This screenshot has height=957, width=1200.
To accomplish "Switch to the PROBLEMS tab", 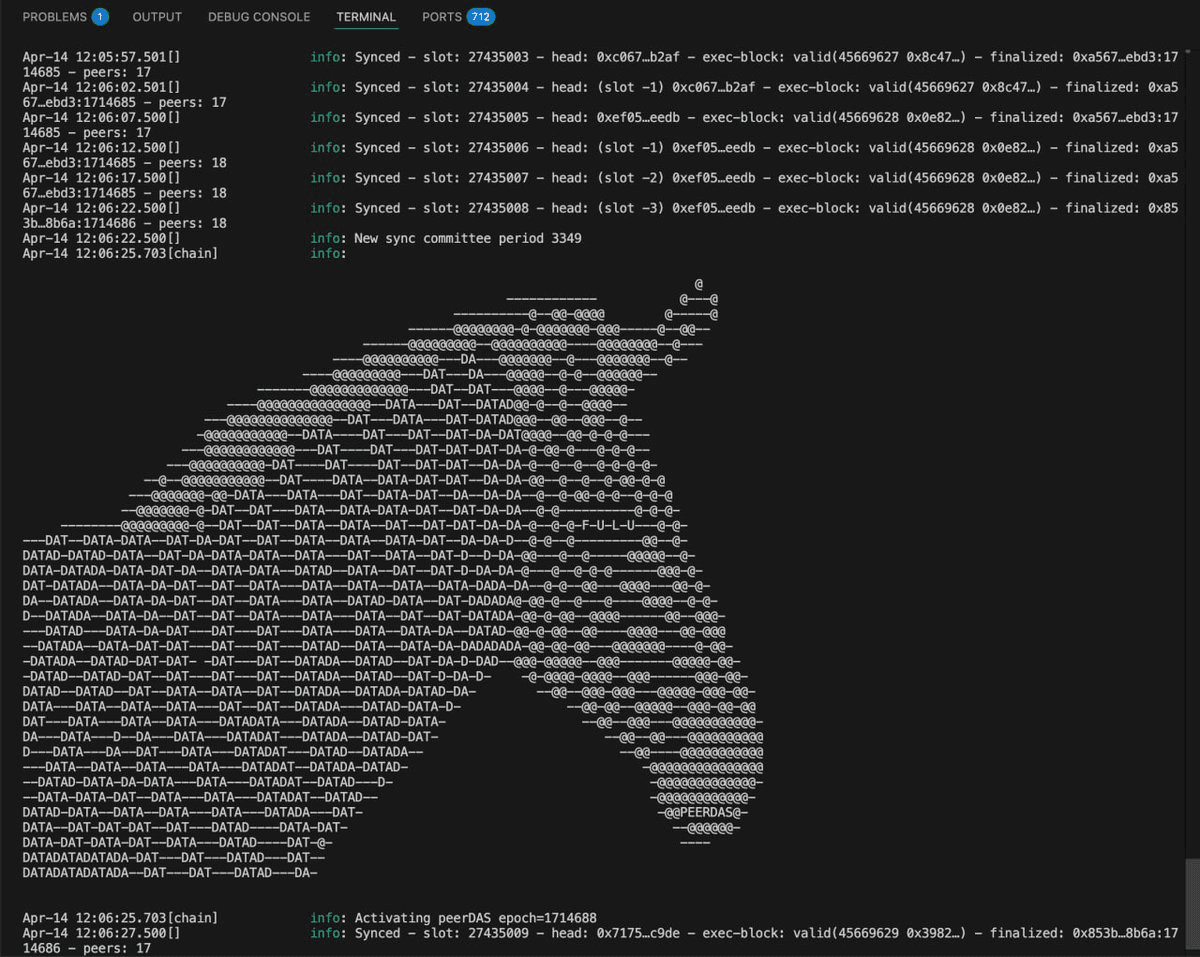I will tap(54, 17).
